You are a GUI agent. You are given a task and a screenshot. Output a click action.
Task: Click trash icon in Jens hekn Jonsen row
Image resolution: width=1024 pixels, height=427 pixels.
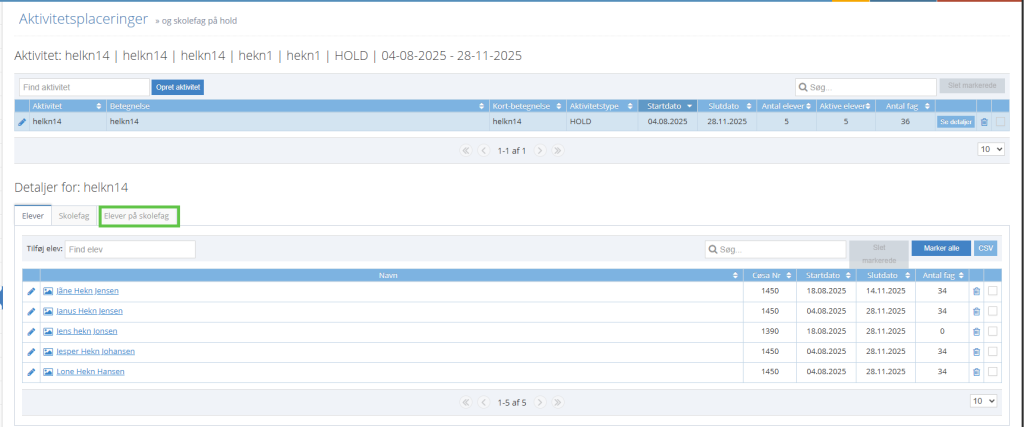point(976,331)
